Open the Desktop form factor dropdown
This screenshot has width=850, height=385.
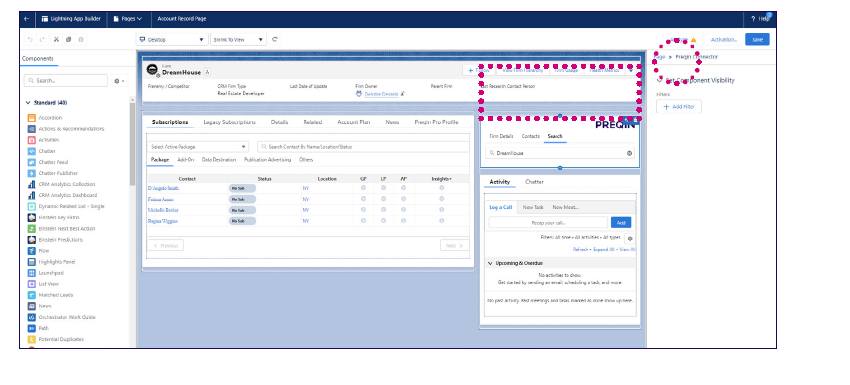point(172,40)
